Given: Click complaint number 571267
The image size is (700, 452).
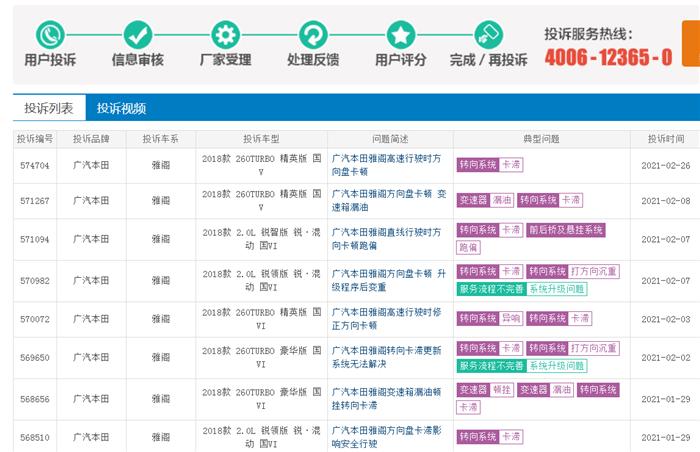Looking at the screenshot, I should (x=34, y=201).
